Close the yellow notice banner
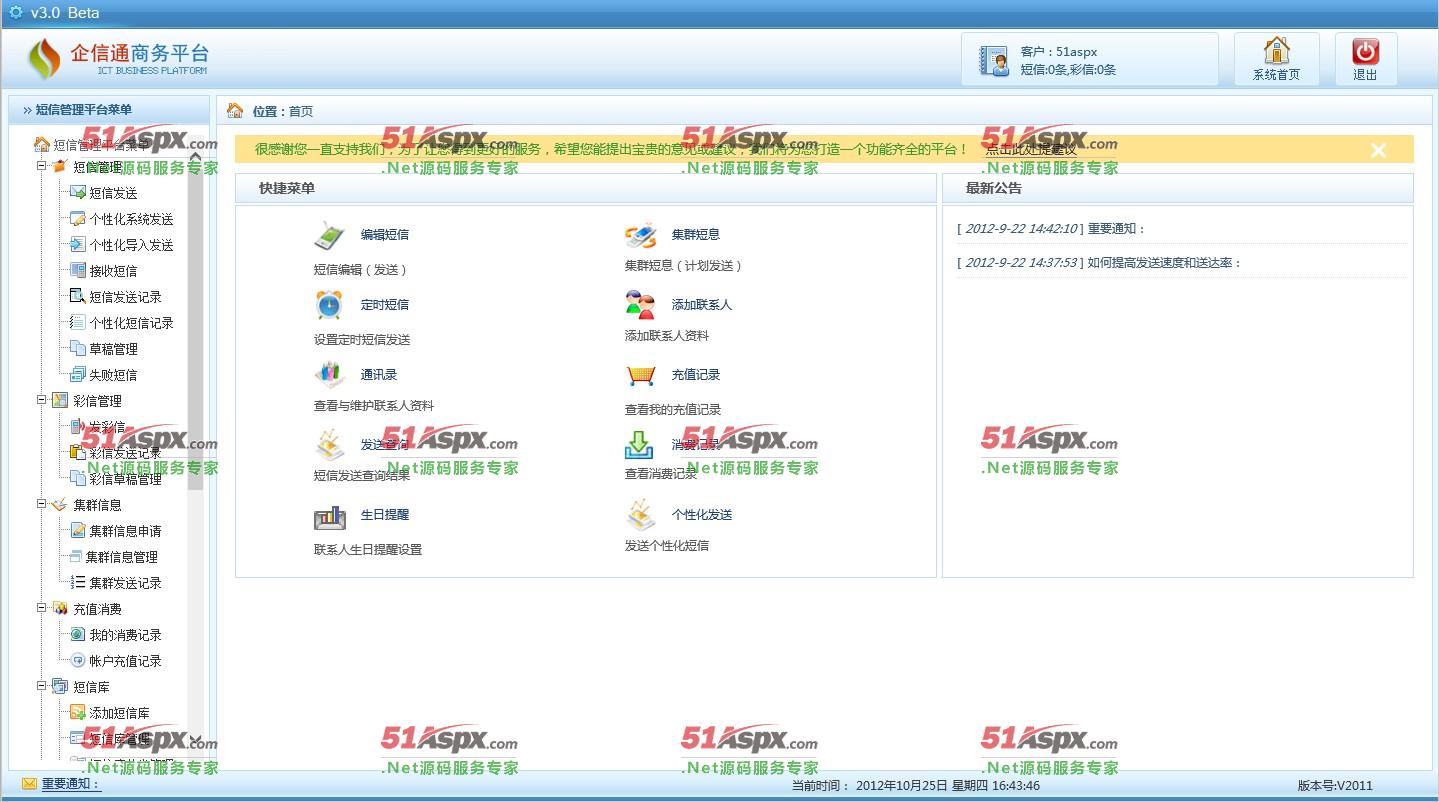Viewport: 1439px width, 802px height. pos(1378,150)
